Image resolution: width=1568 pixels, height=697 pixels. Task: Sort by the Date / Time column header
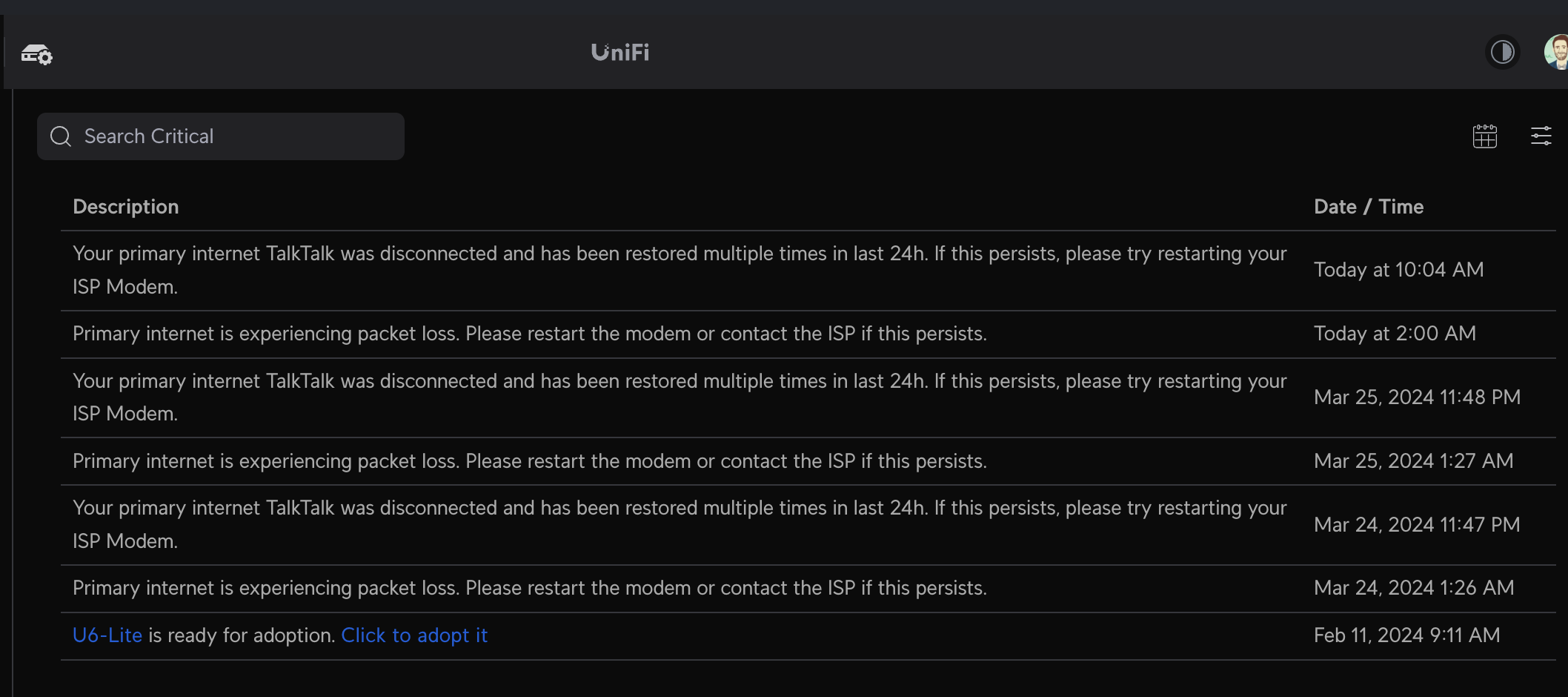click(x=1368, y=207)
